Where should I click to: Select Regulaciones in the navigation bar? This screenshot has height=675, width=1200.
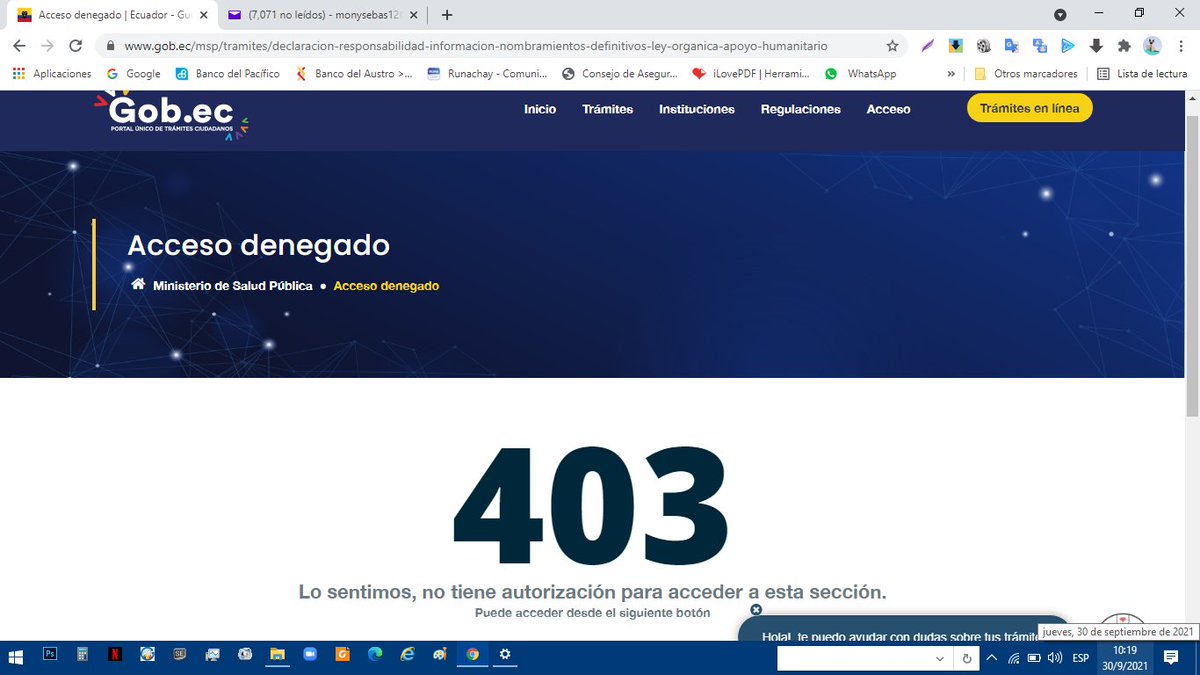point(801,109)
